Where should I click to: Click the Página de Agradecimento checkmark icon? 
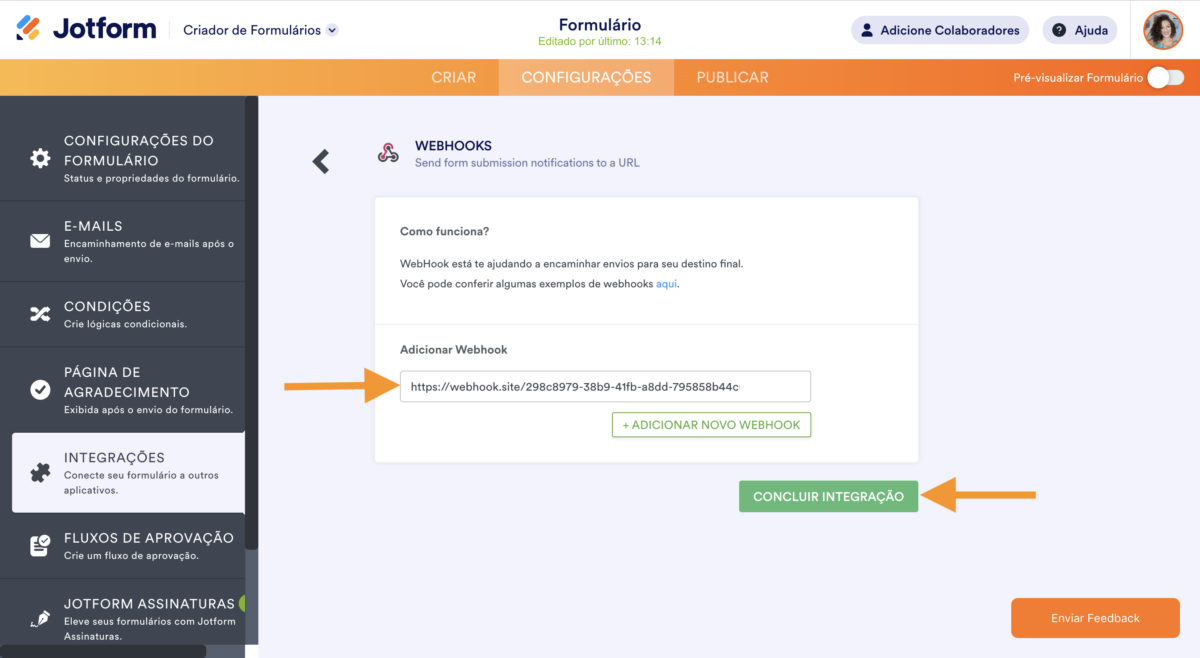pos(40,390)
